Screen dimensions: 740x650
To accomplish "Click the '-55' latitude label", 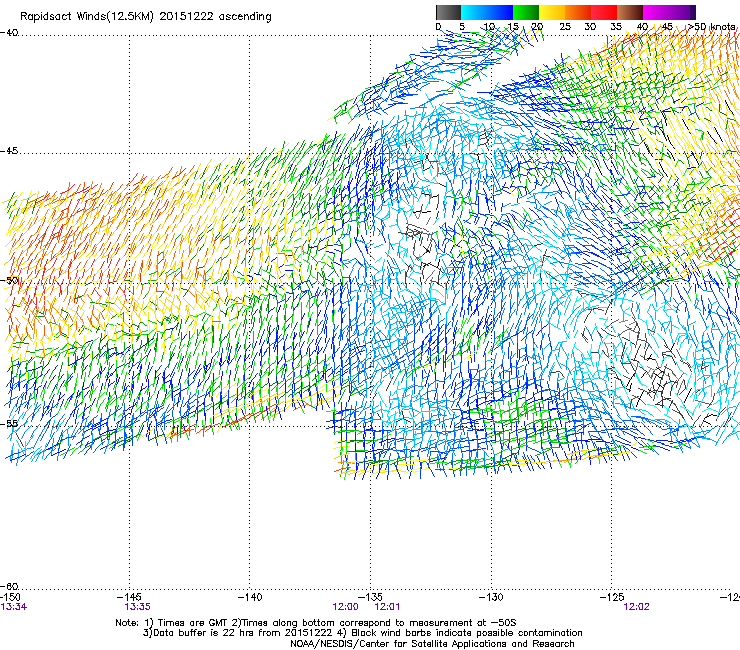I will point(9,424).
